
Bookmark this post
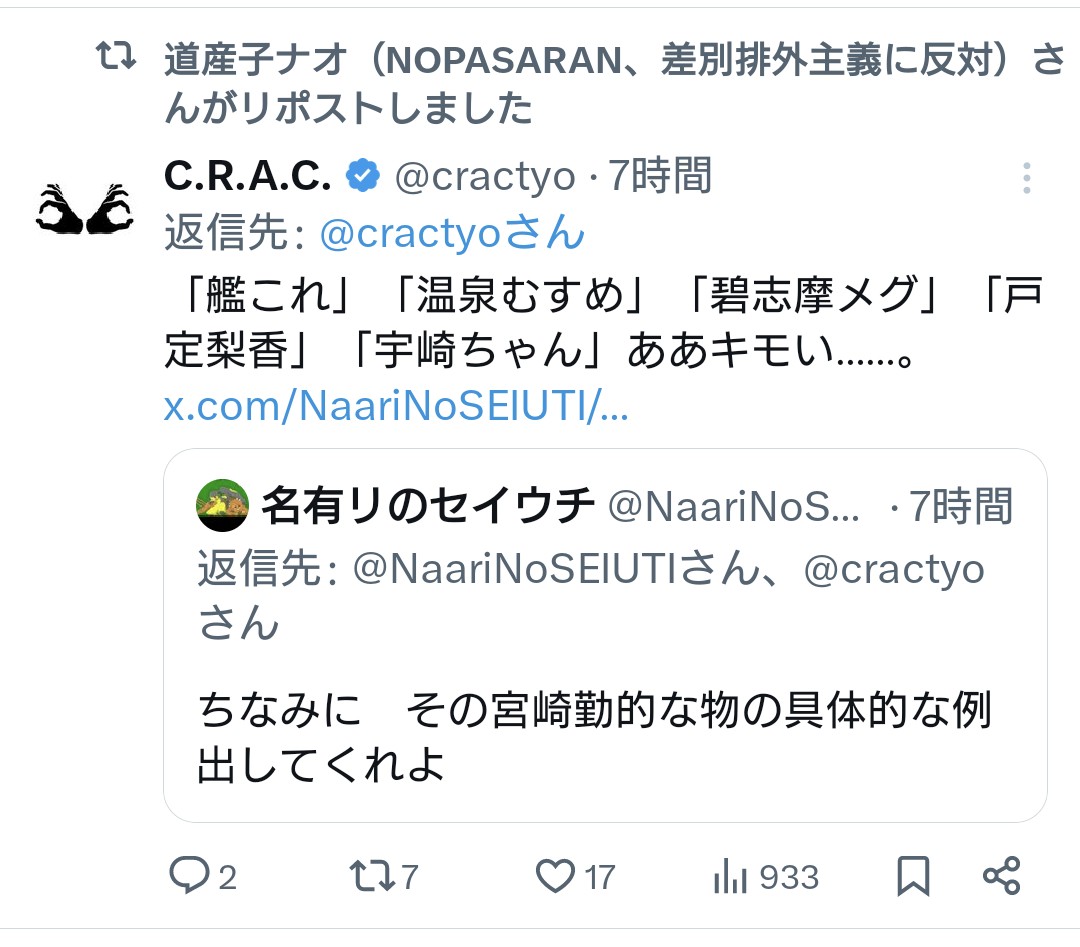pos(913,877)
